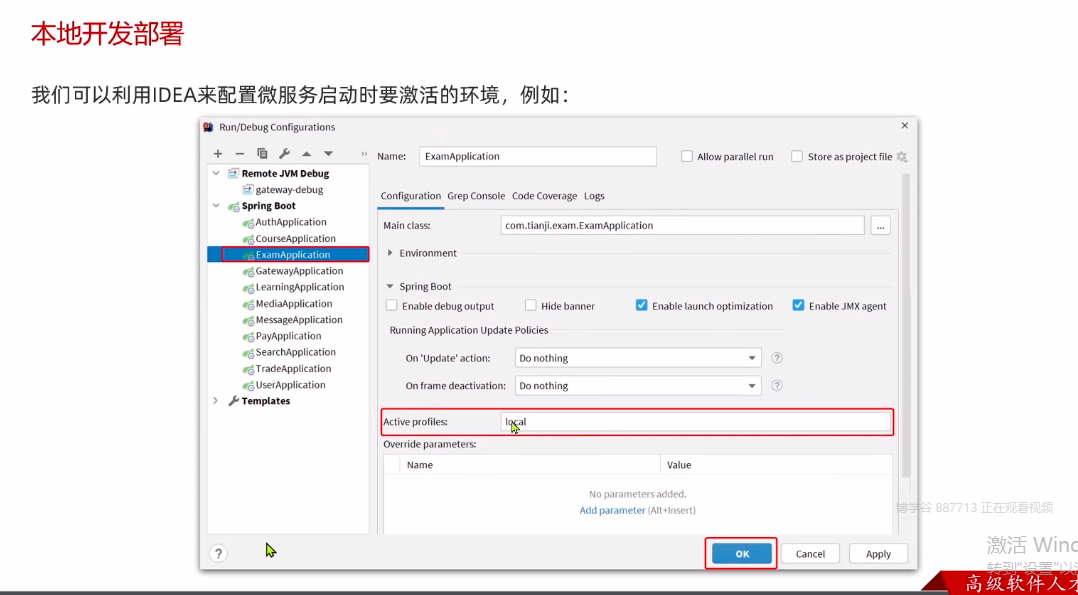Click the OK button
This screenshot has width=1078, height=595.
pyautogui.click(x=742, y=554)
